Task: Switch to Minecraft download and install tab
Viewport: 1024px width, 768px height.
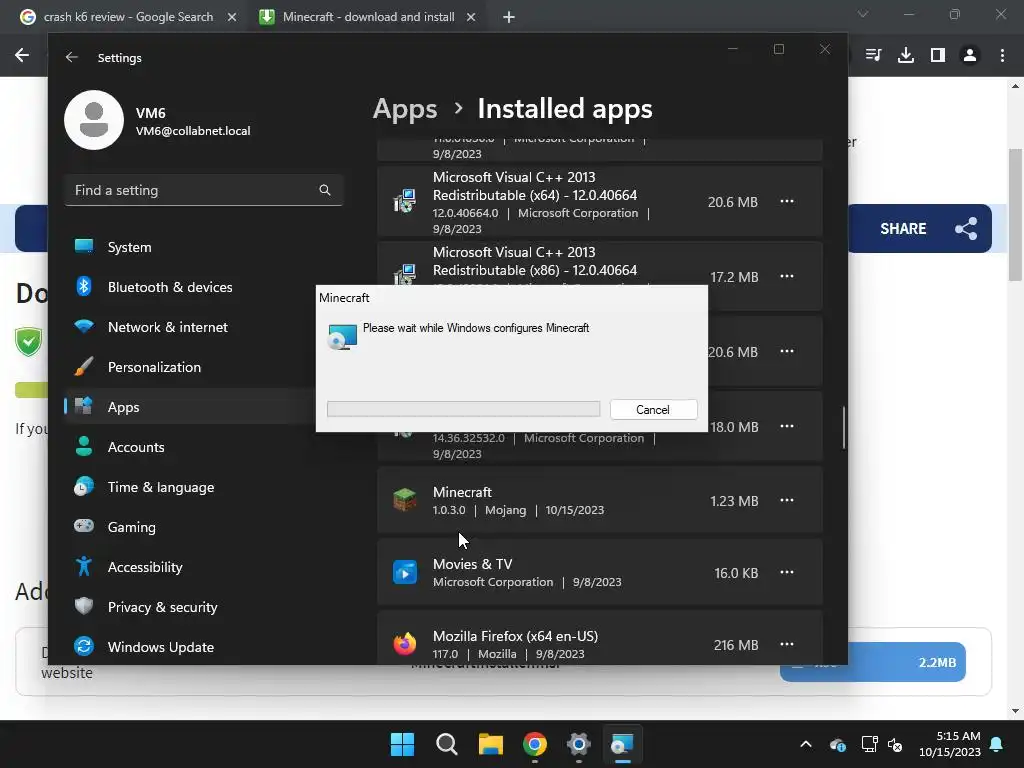Action: pyautogui.click(x=368, y=17)
